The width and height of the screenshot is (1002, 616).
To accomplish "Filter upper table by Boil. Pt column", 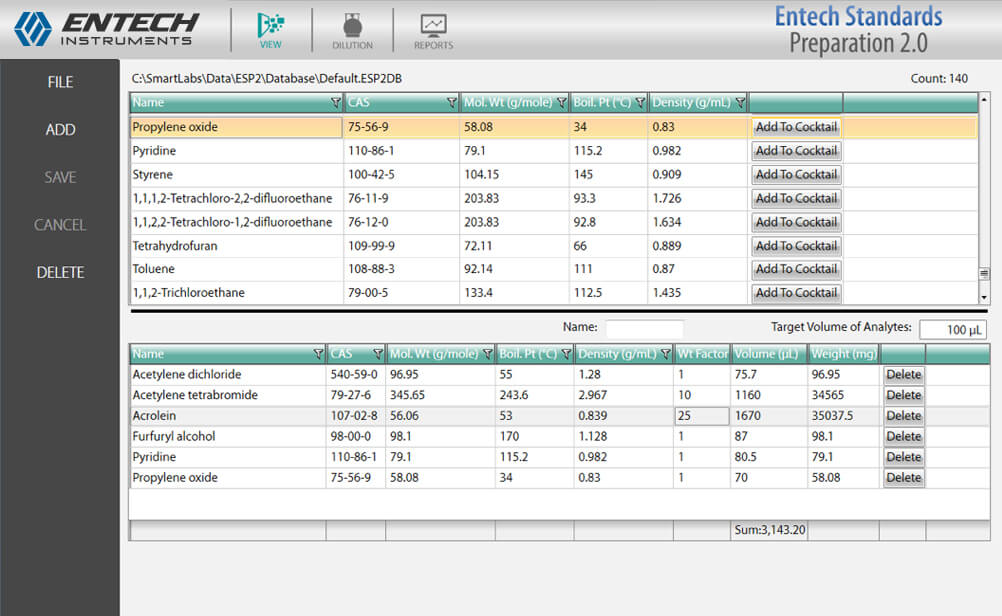I will point(640,102).
